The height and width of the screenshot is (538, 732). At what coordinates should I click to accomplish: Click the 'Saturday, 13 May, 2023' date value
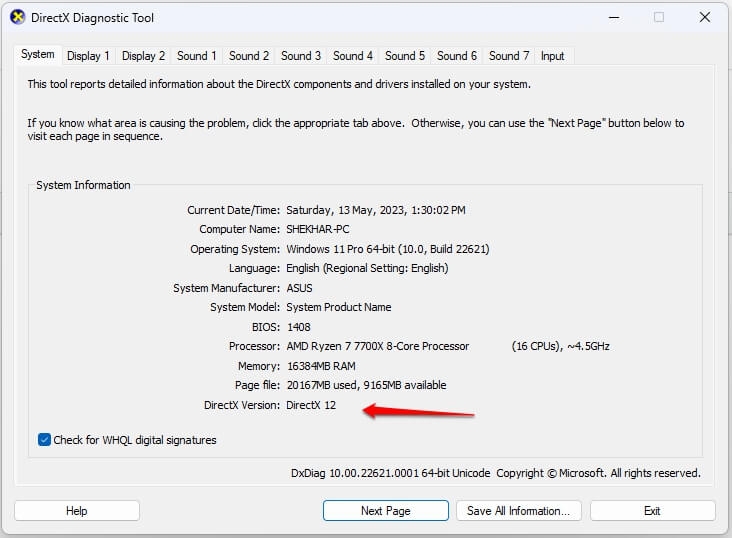click(x=376, y=210)
